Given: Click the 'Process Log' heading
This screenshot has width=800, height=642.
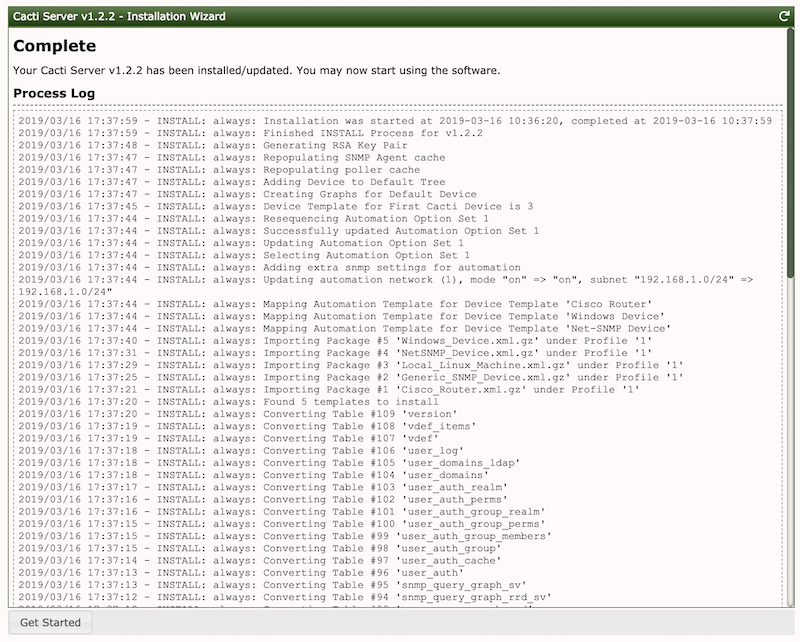Looking at the screenshot, I should pos(54,93).
